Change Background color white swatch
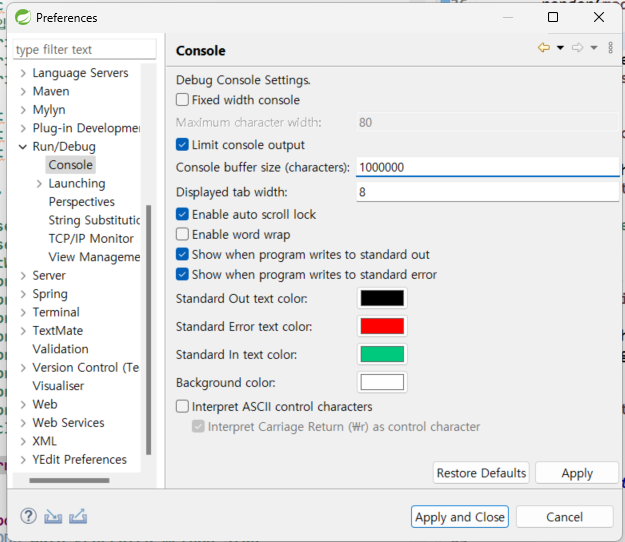 tap(382, 382)
